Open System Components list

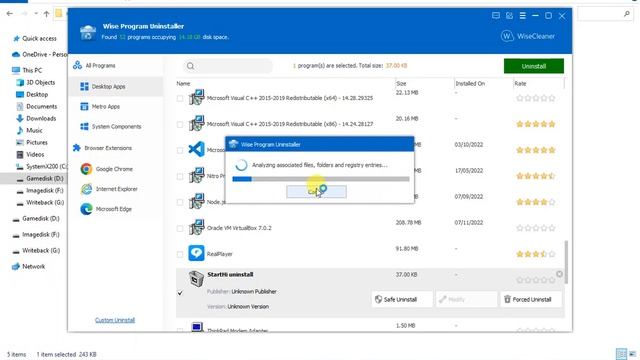[116, 127]
